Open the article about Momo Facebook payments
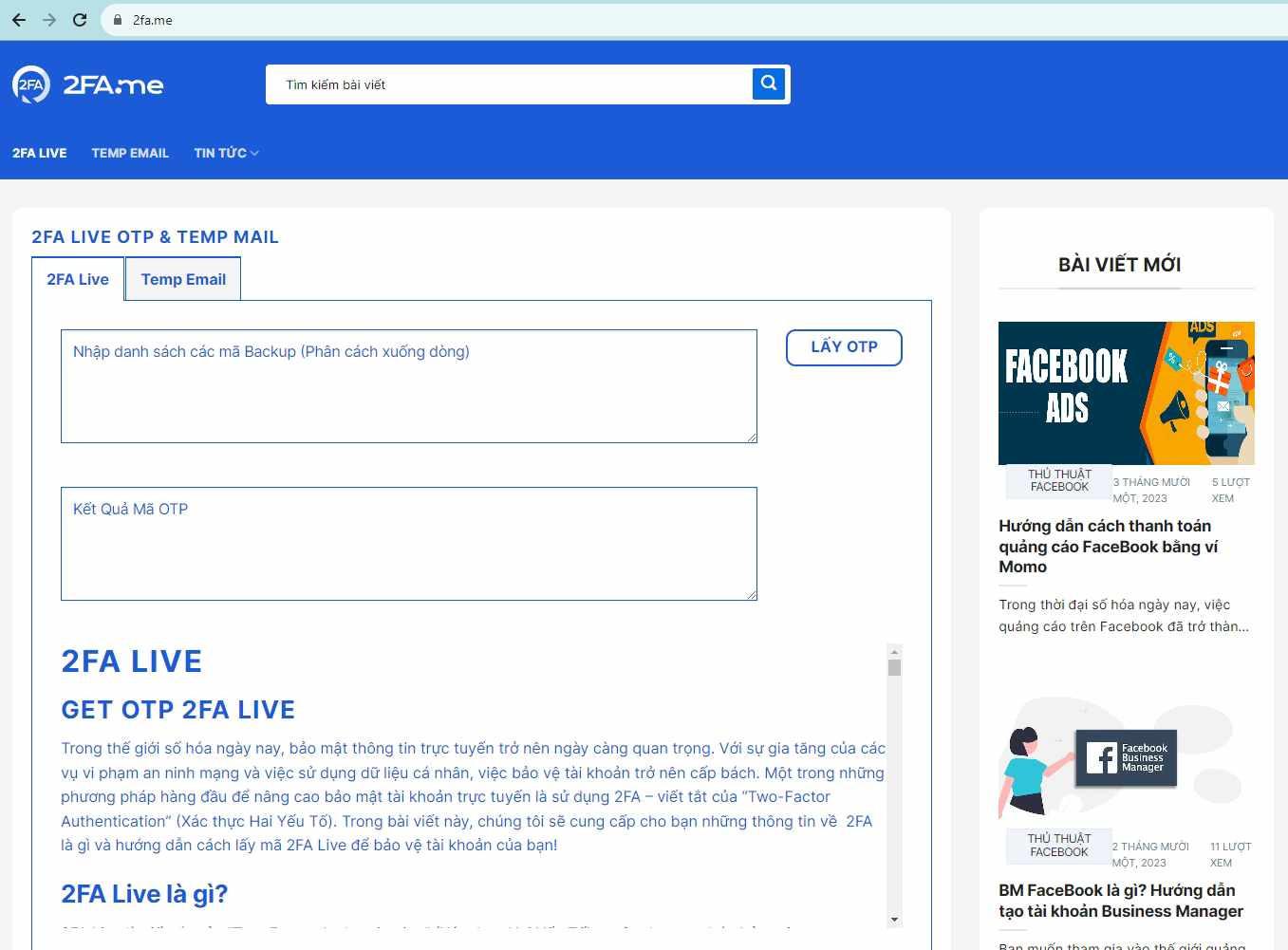Screen dimensions: 1288x950 [x=1108, y=547]
